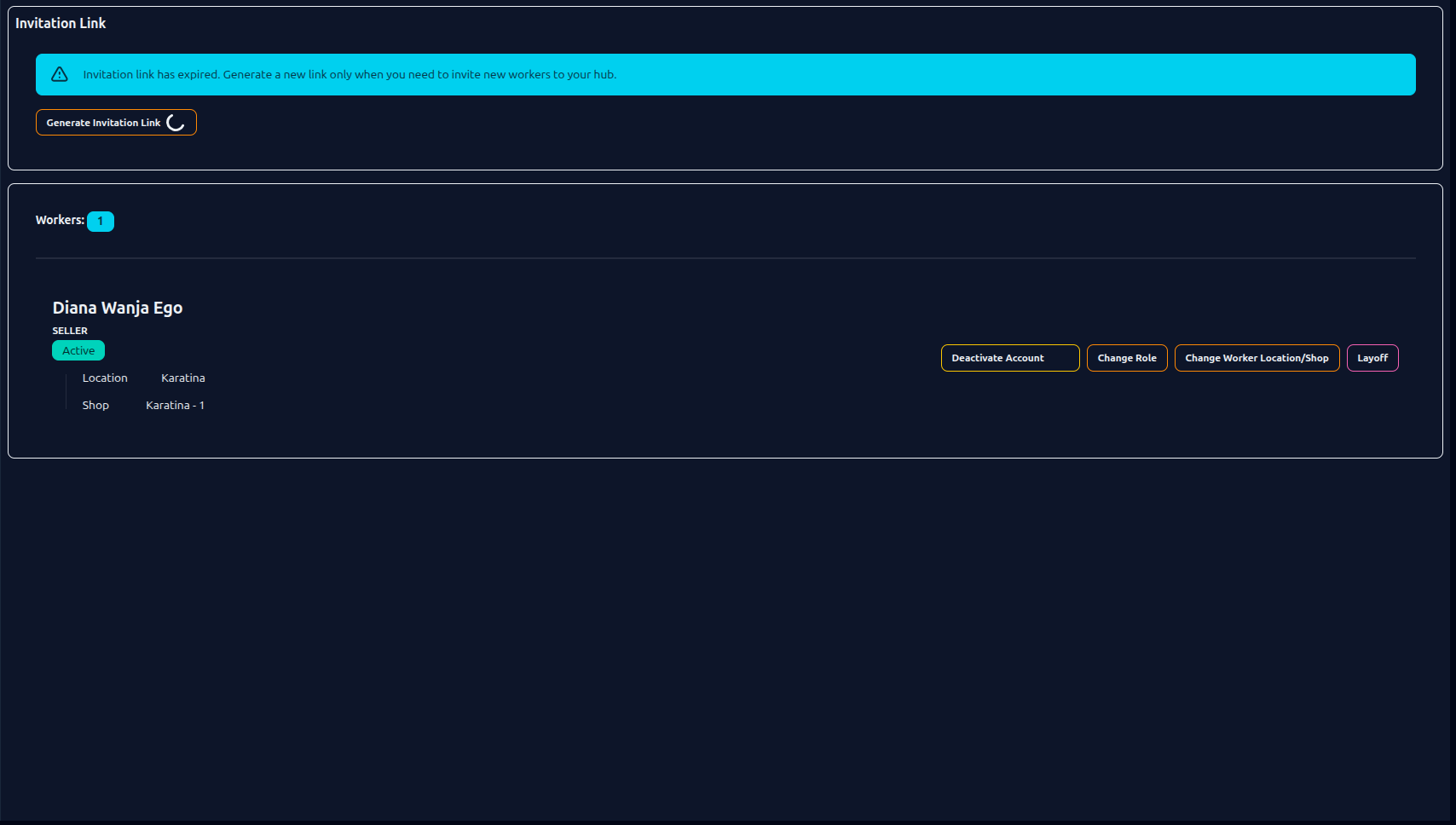Viewport: 1456px width, 825px height.
Task: Click the Karatina - 1 shop value
Action: 175,405
